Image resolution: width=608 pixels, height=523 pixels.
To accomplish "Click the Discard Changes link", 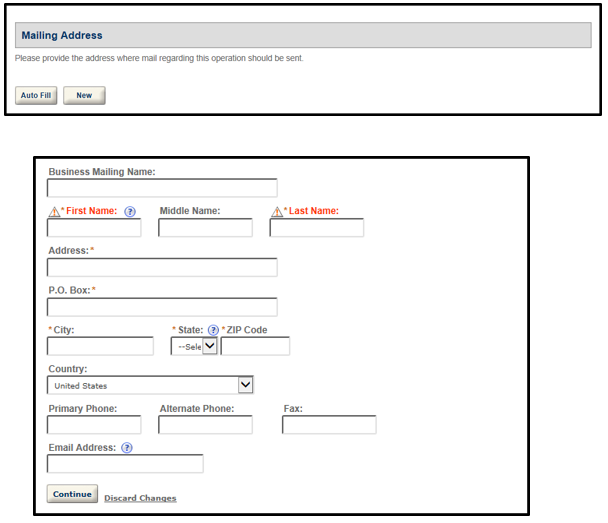I will pos(140,498).
